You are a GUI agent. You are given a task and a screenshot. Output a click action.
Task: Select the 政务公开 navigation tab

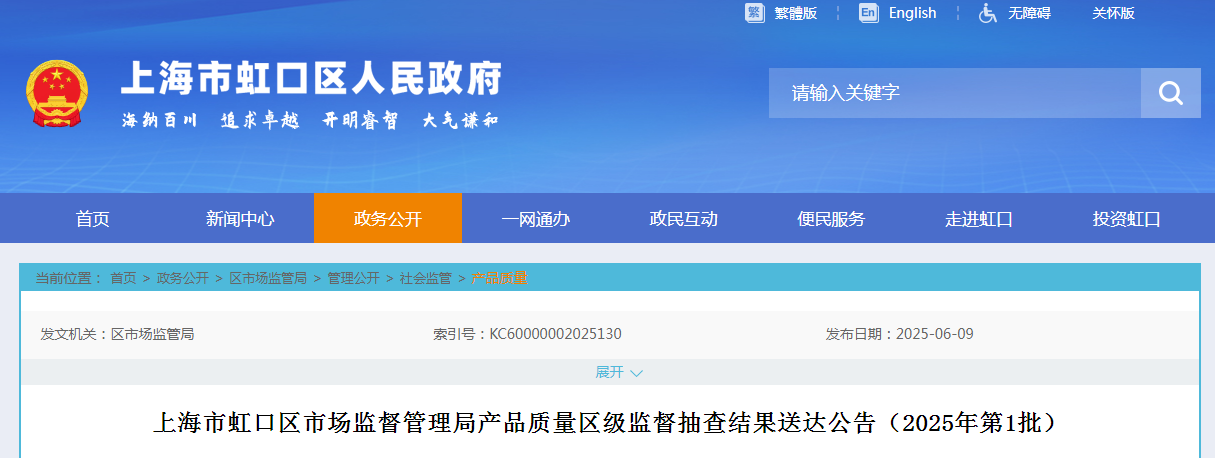coord(388,218)
